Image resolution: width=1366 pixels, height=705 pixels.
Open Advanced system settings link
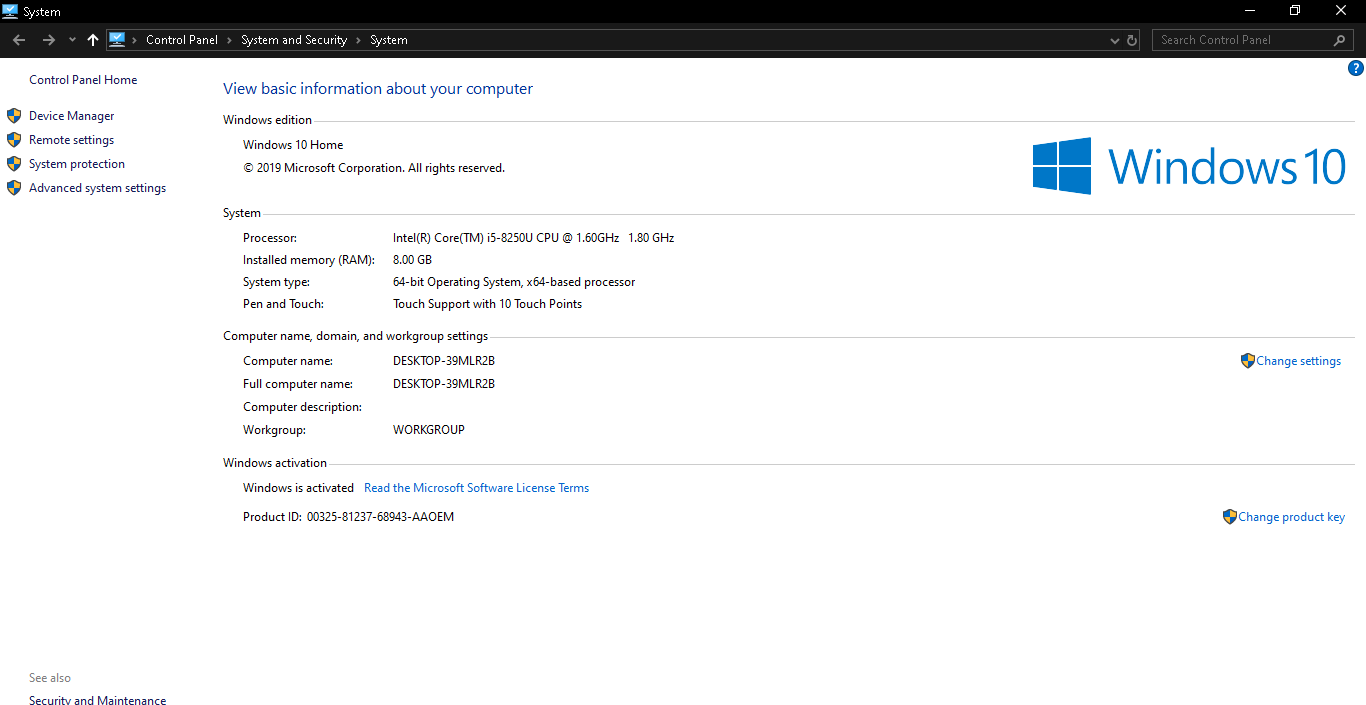[x=98, y=188]
